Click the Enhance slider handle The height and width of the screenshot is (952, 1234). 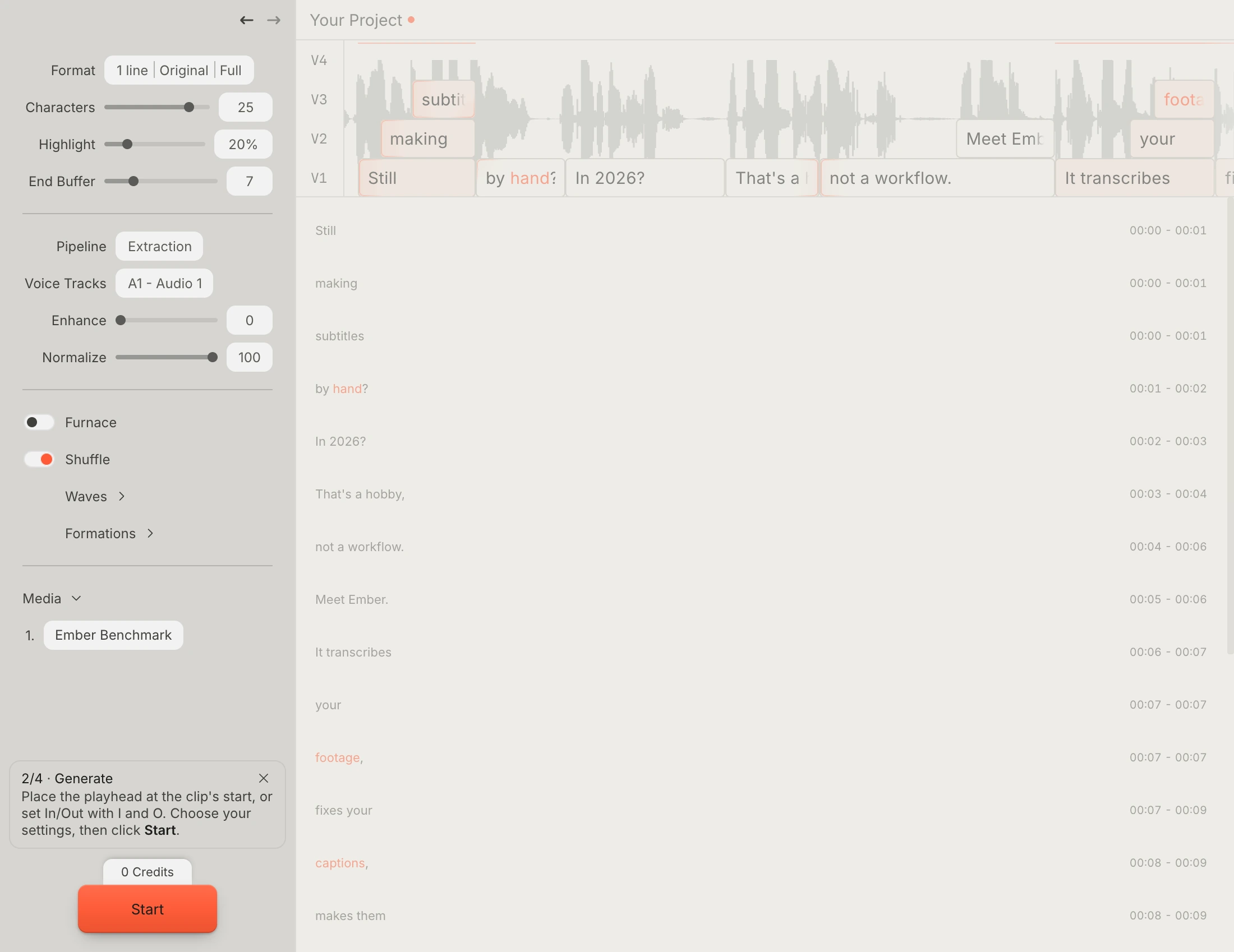pos(121,320)
